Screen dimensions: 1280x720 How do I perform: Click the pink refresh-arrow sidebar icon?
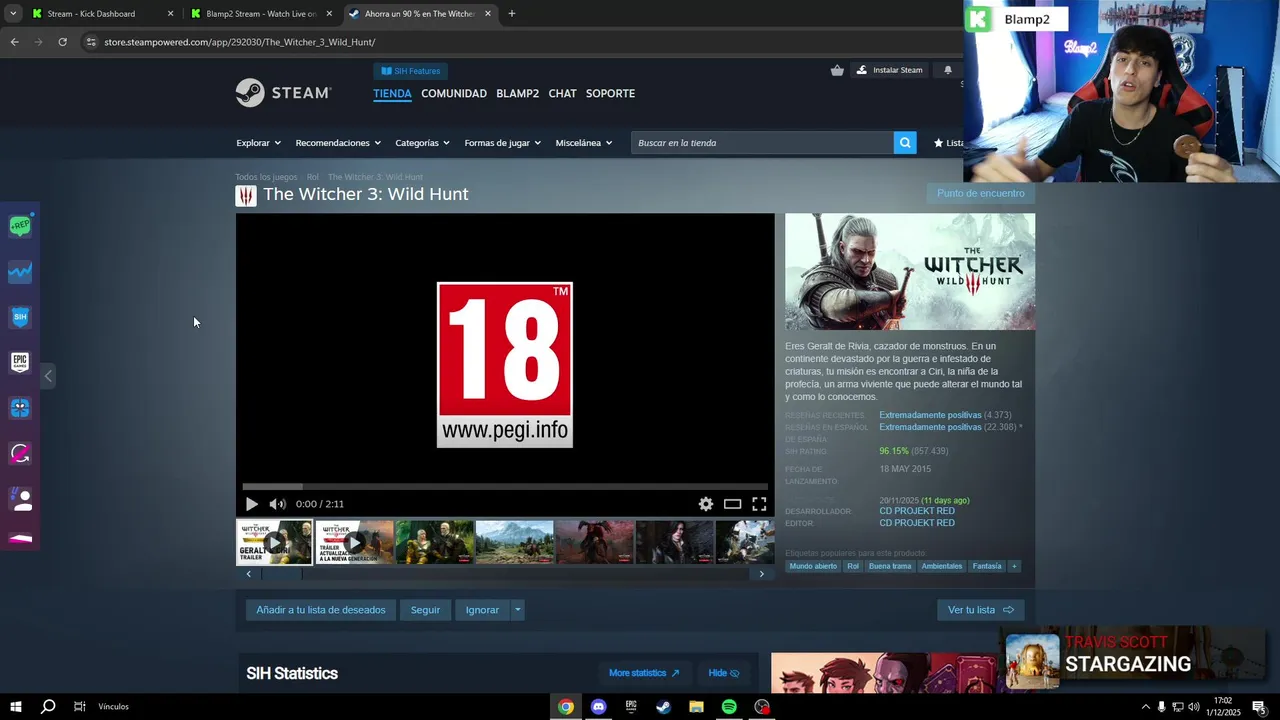tap(20, 453)
